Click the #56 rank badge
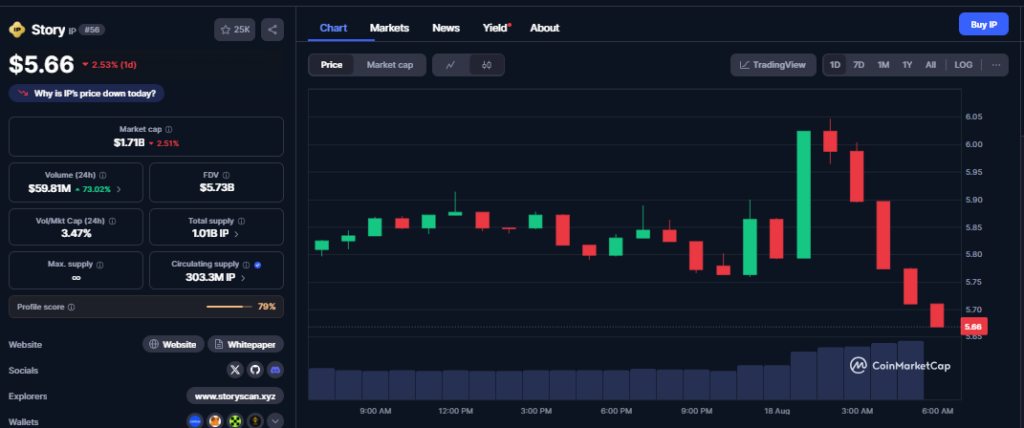Image resolution: width=1024 pixels, height=428 pixels. coord(91,29)
